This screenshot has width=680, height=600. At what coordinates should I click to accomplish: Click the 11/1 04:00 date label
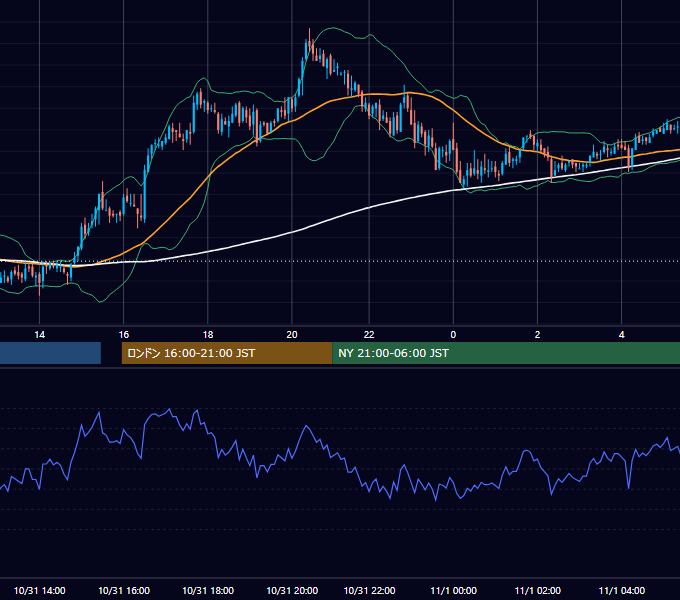coord(621,590)
